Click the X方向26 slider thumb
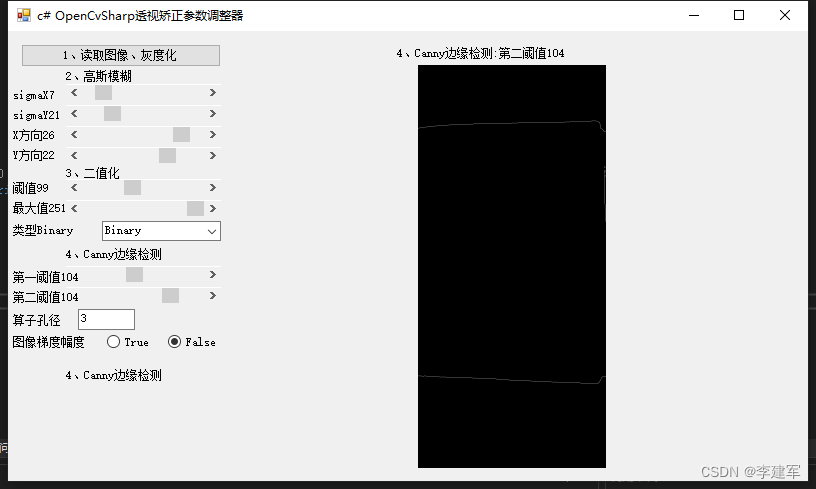This screenshot has width=816, height=489. tap(181, 134)
